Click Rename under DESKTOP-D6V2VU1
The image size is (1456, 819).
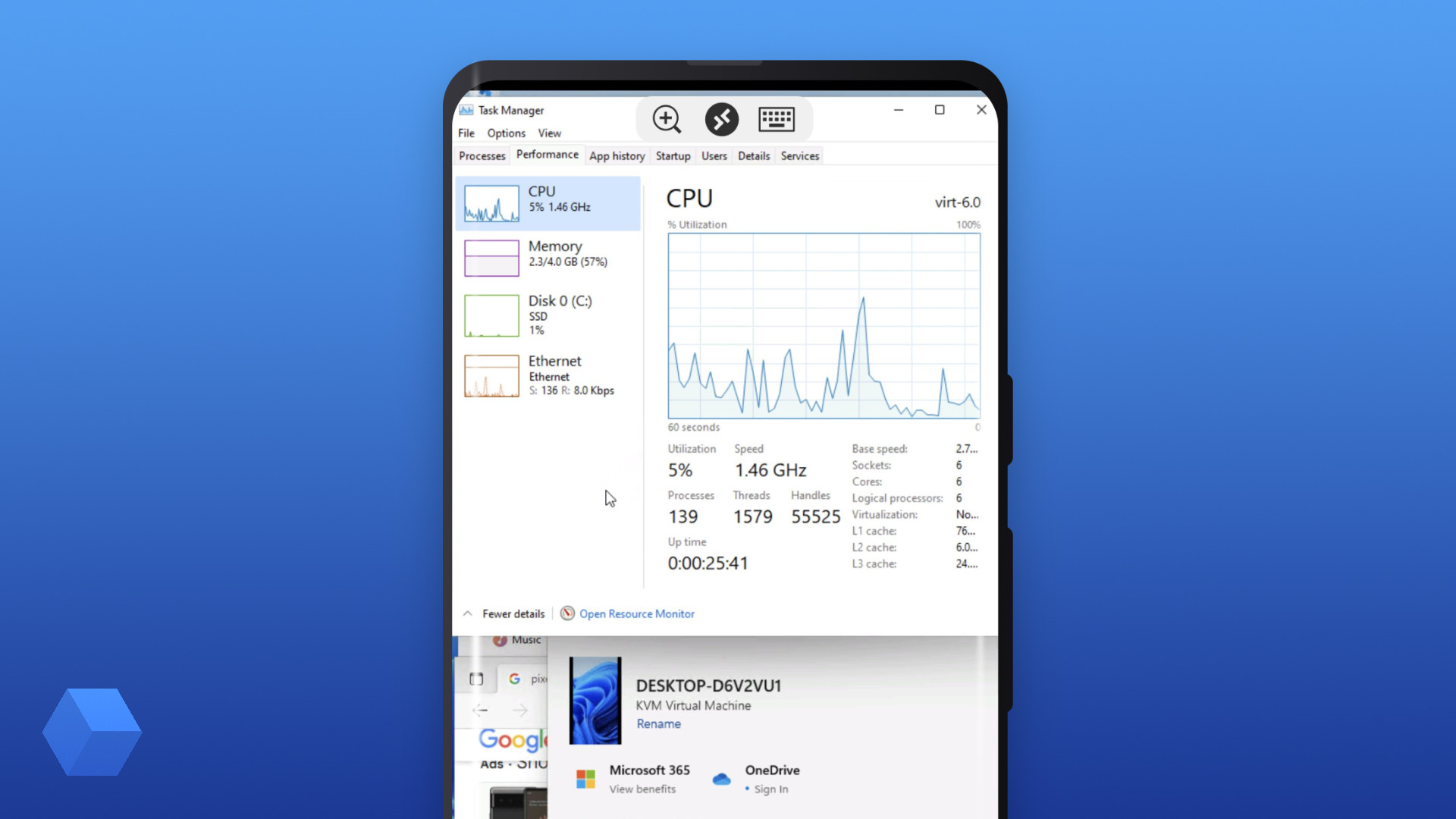coord(657,723)
